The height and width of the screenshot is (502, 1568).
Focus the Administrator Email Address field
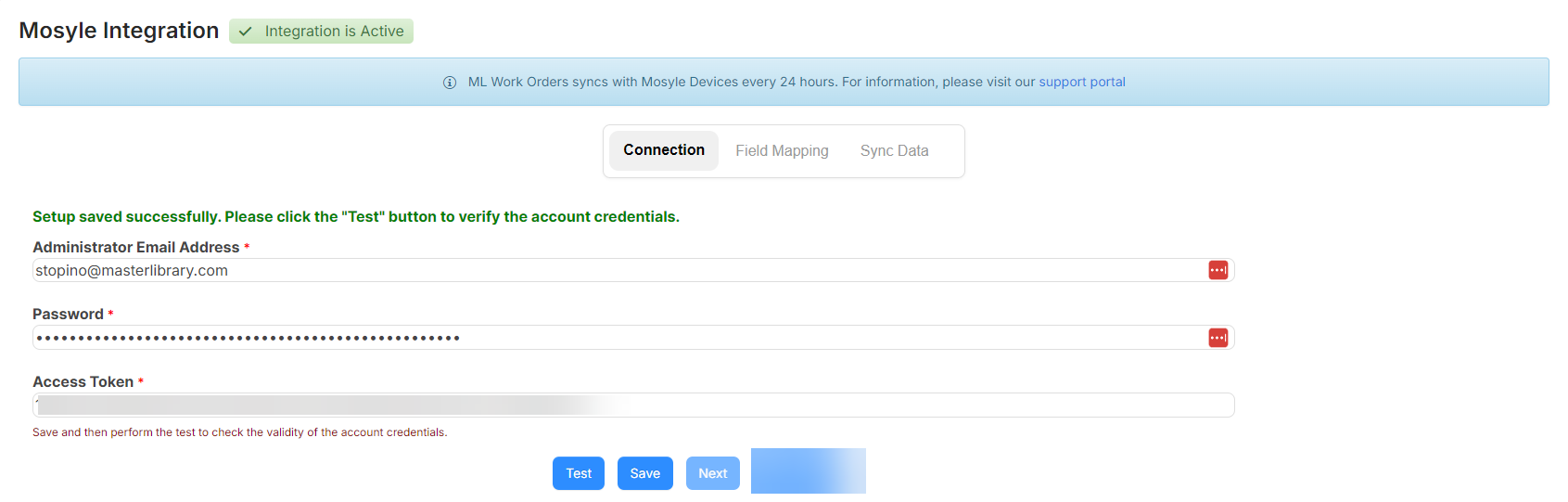coord(633,270)
